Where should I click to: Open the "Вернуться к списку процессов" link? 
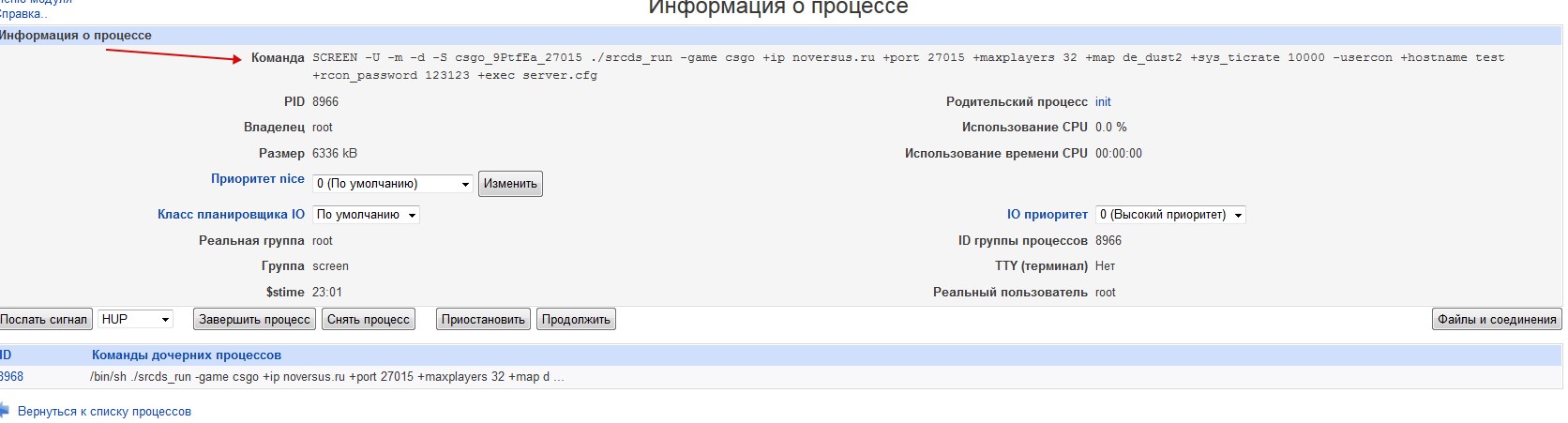(x=104, y=412)
